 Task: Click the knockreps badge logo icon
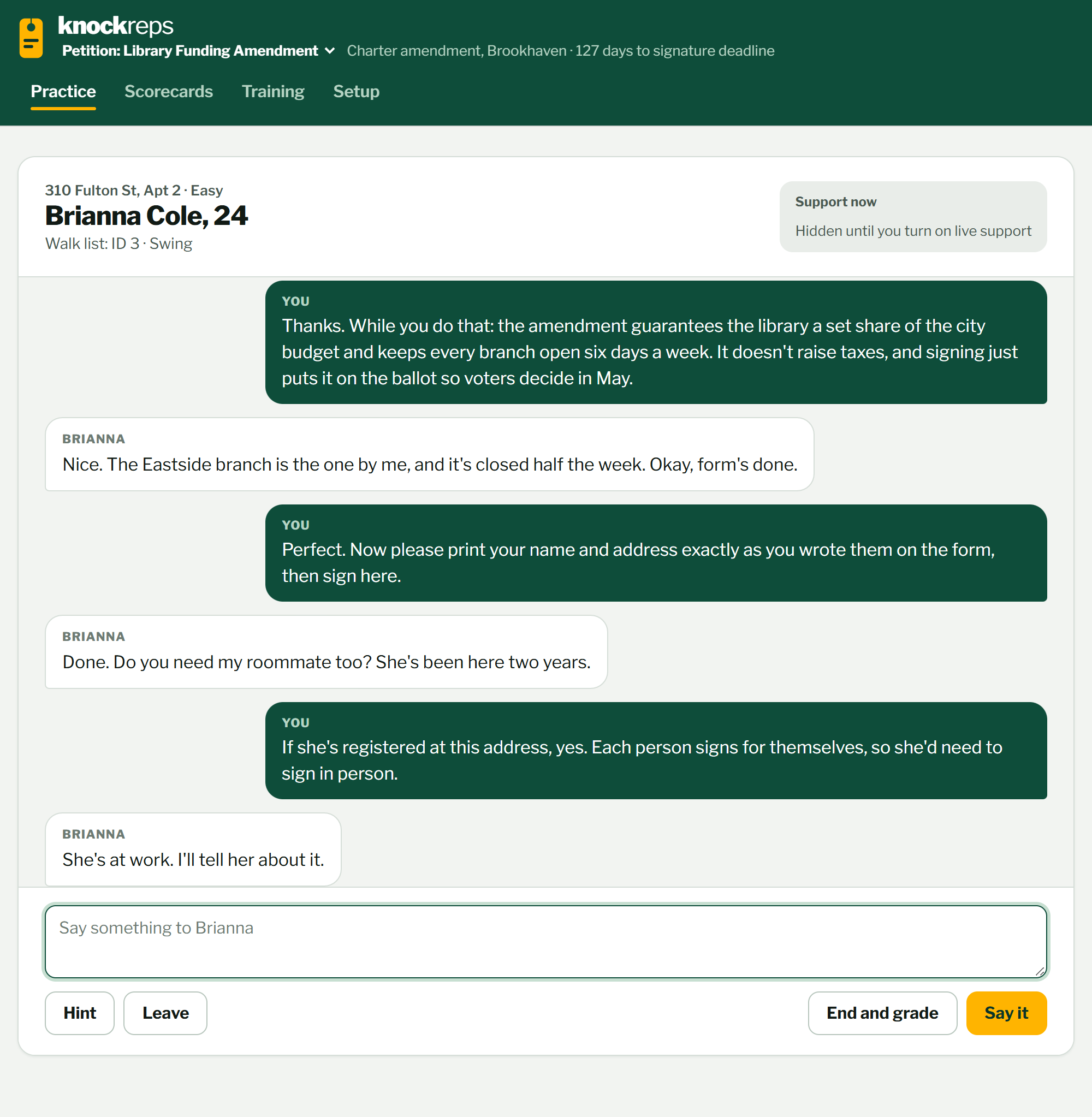[x=31, y=38]
